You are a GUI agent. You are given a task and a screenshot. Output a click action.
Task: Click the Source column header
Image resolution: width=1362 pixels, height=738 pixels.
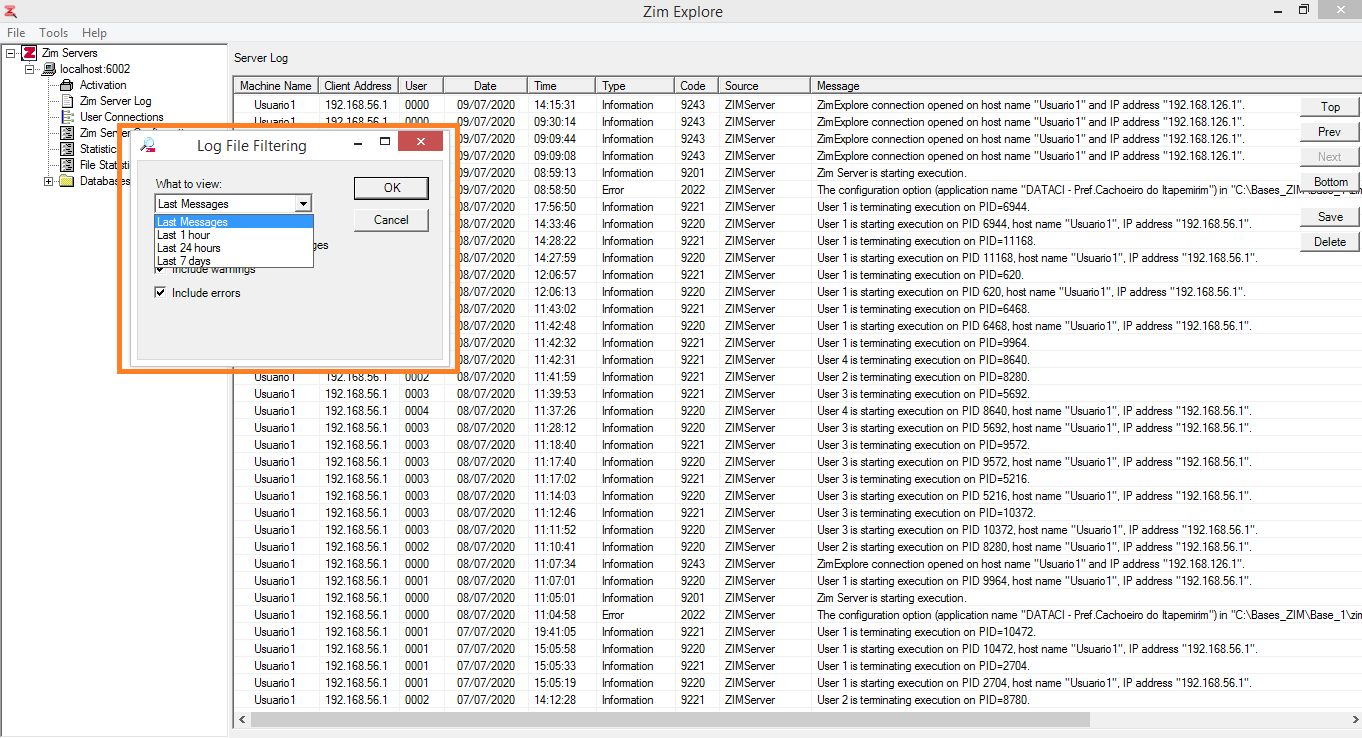[x=764, y=86]
